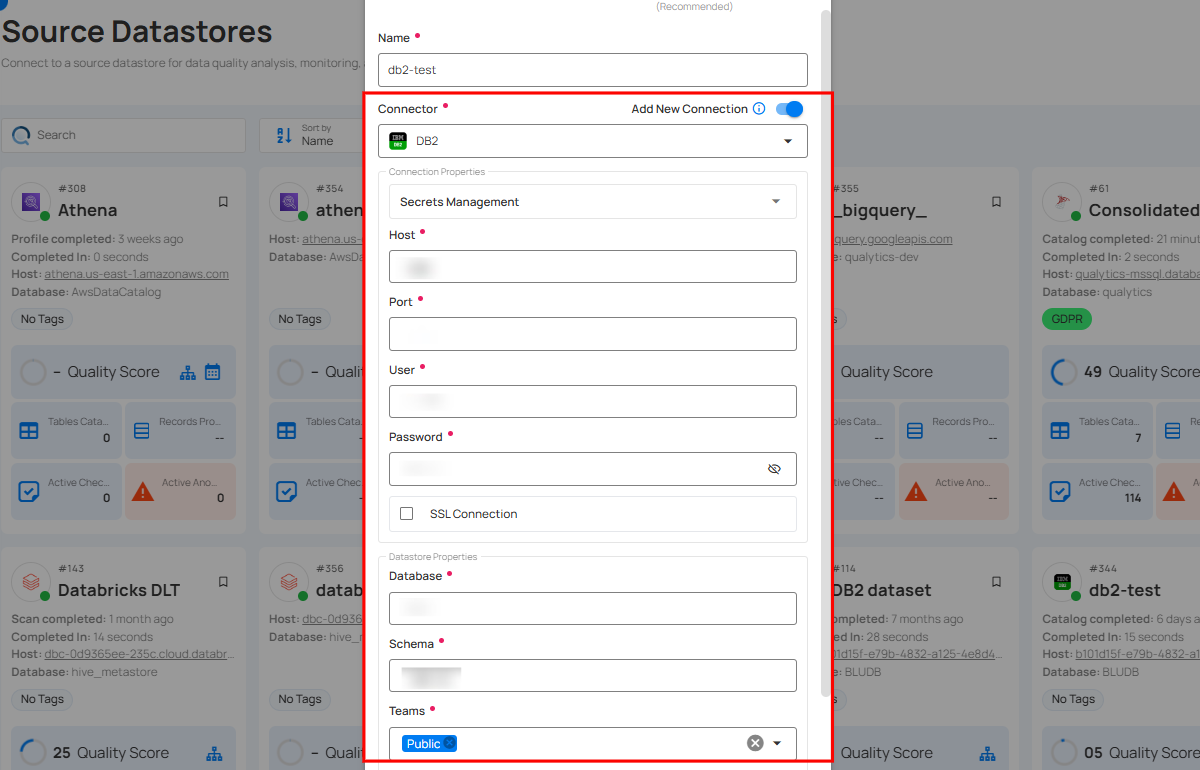Open the calendar icon beside Athena's Quality Score

coord(213,371)
